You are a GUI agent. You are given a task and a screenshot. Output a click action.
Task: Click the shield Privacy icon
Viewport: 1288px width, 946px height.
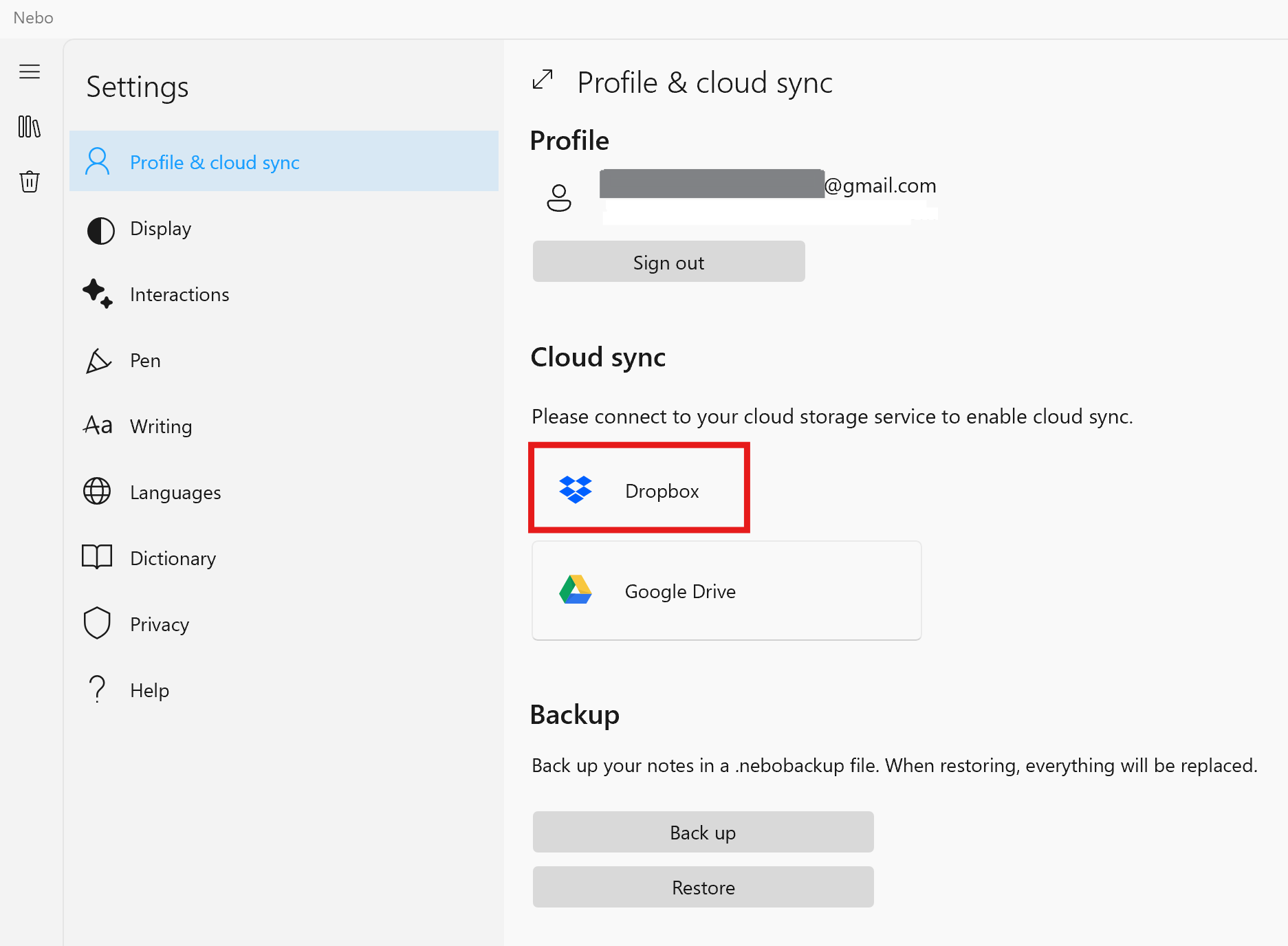[97, 623]
